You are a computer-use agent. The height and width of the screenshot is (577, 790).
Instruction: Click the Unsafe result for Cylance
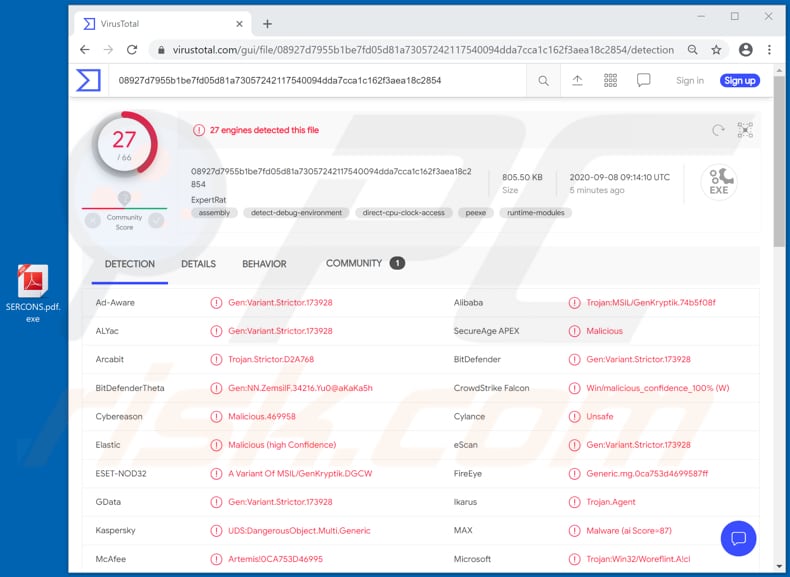(x=600, y=416)
